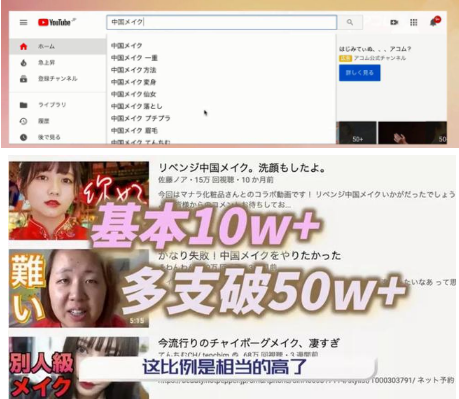The width and height of the screenshot is (459, 399).
Task: Open the 難しい thumbnail with 5:15 duration
Action: click(79, 288)
